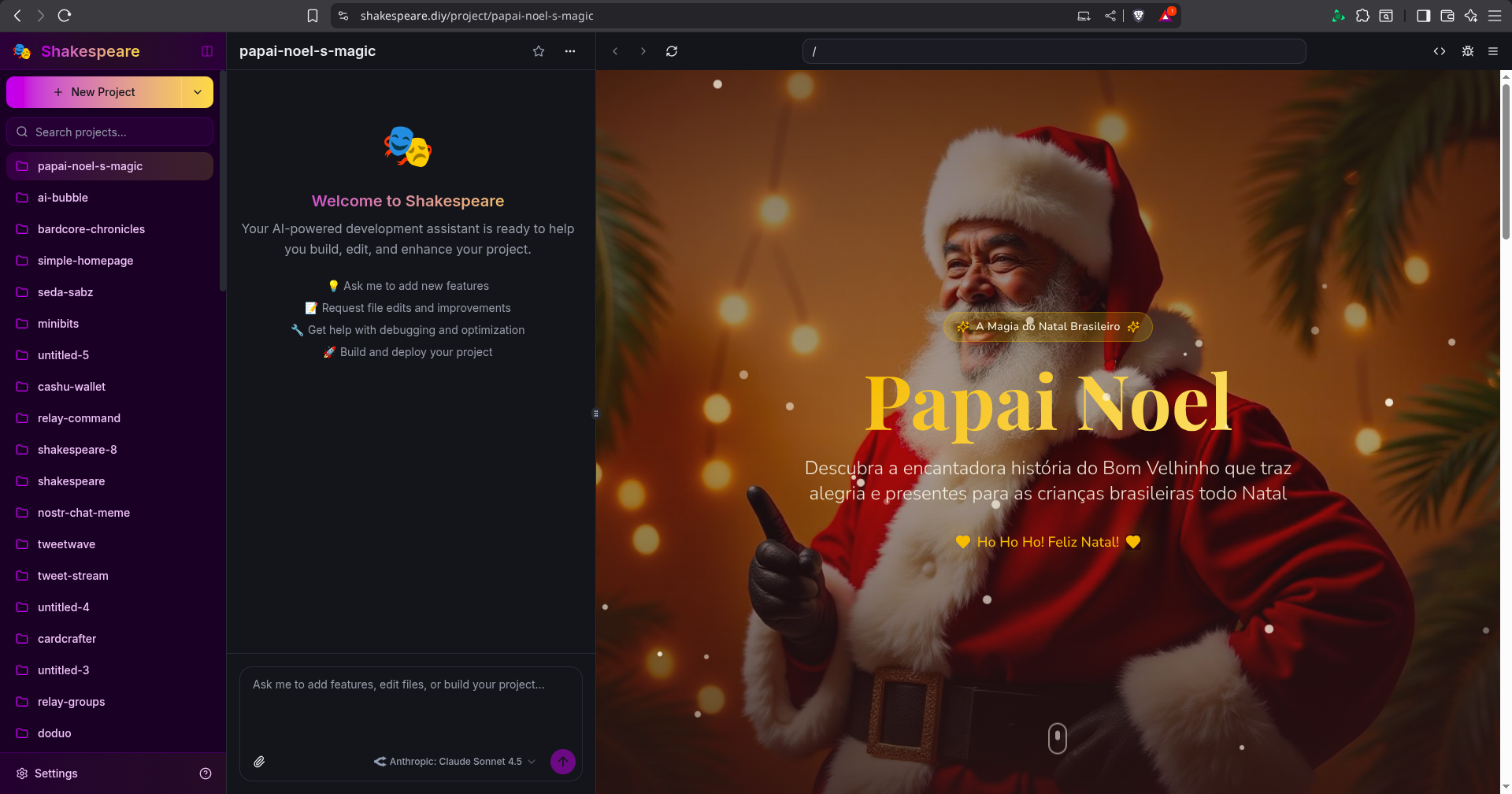1512x794 pixels.
Task: Collapse the Shakespeare sidebar panel
Action: point(207,51)
